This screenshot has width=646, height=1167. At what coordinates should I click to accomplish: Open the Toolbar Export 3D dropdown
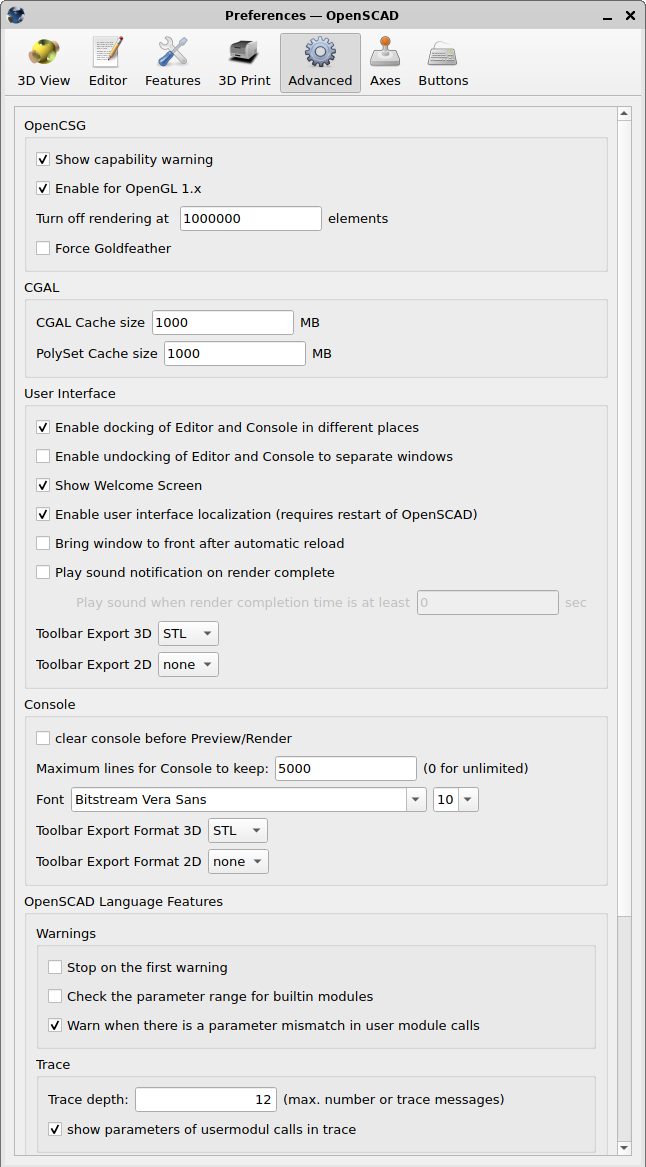pos(188,633)
